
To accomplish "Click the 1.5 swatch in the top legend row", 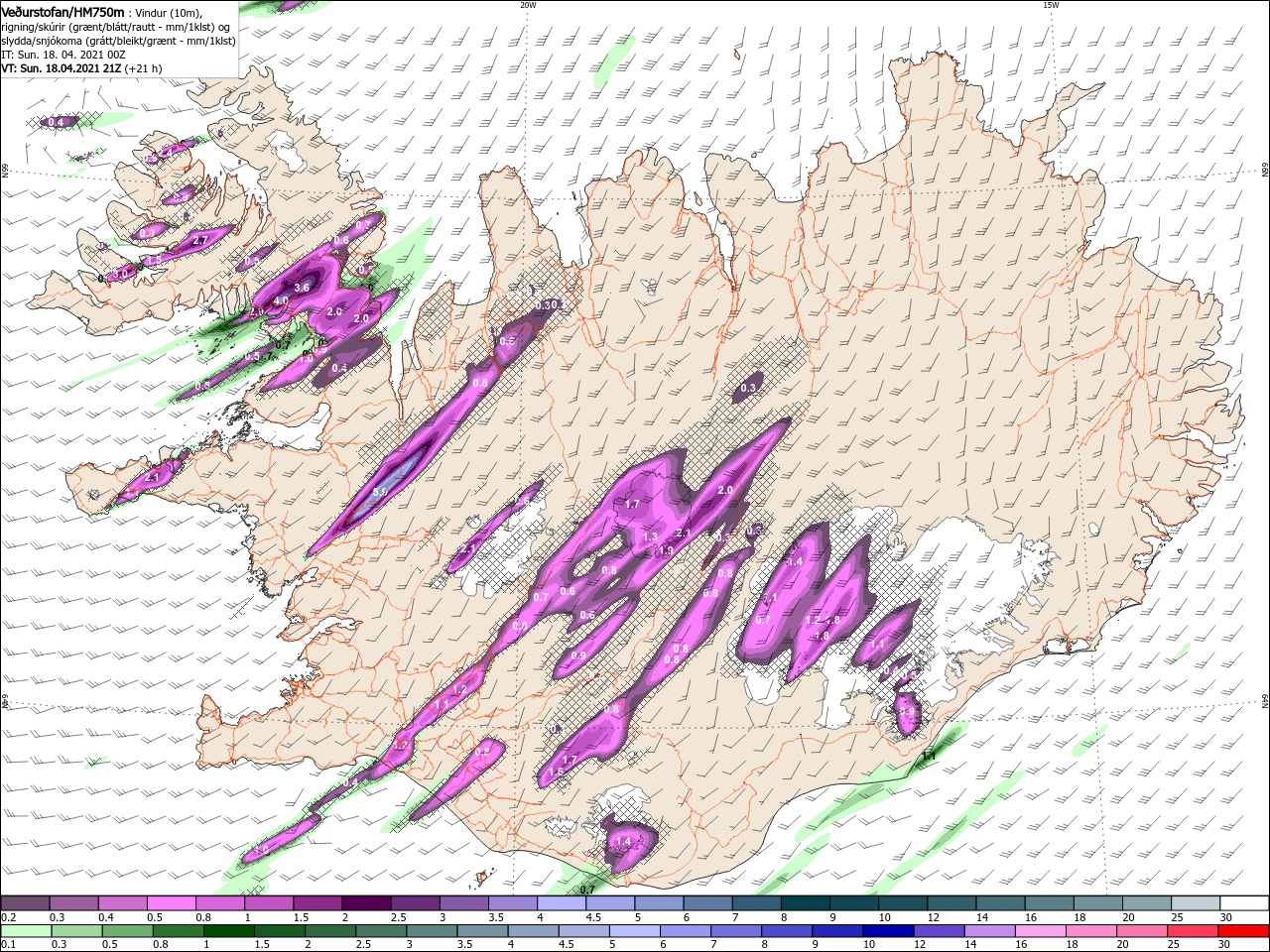I will pyautogui.click(x=317, y=903).
